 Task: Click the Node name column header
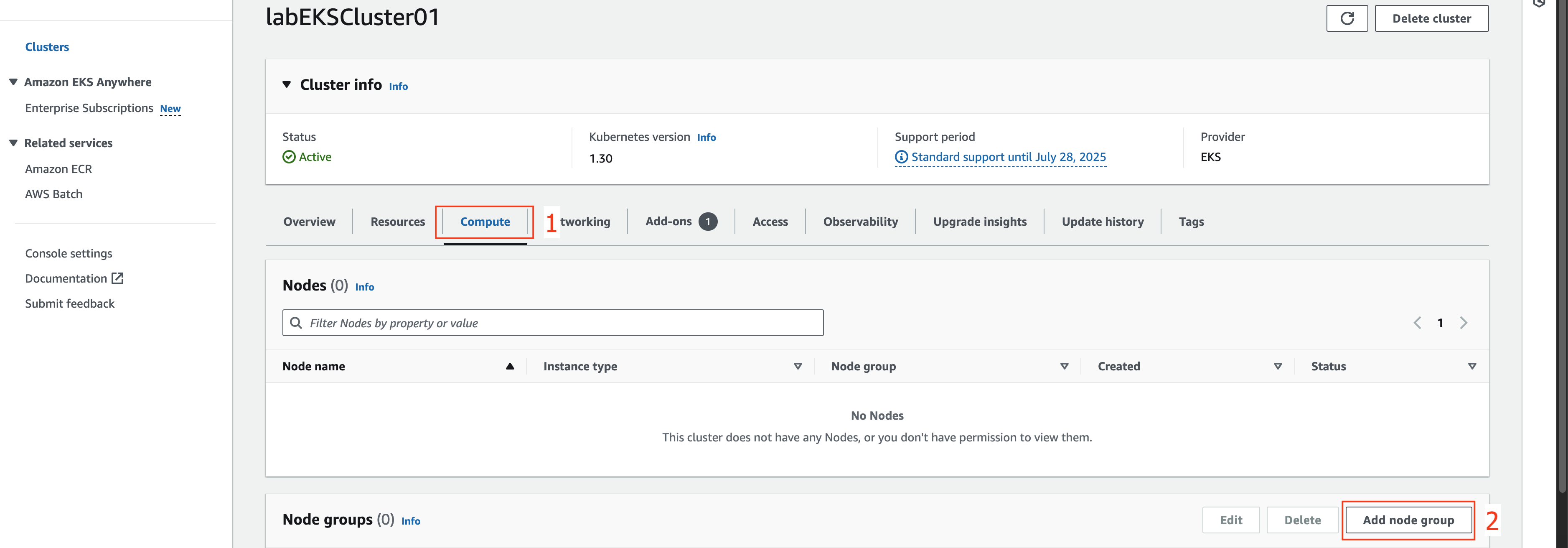[x=313, y=367]
